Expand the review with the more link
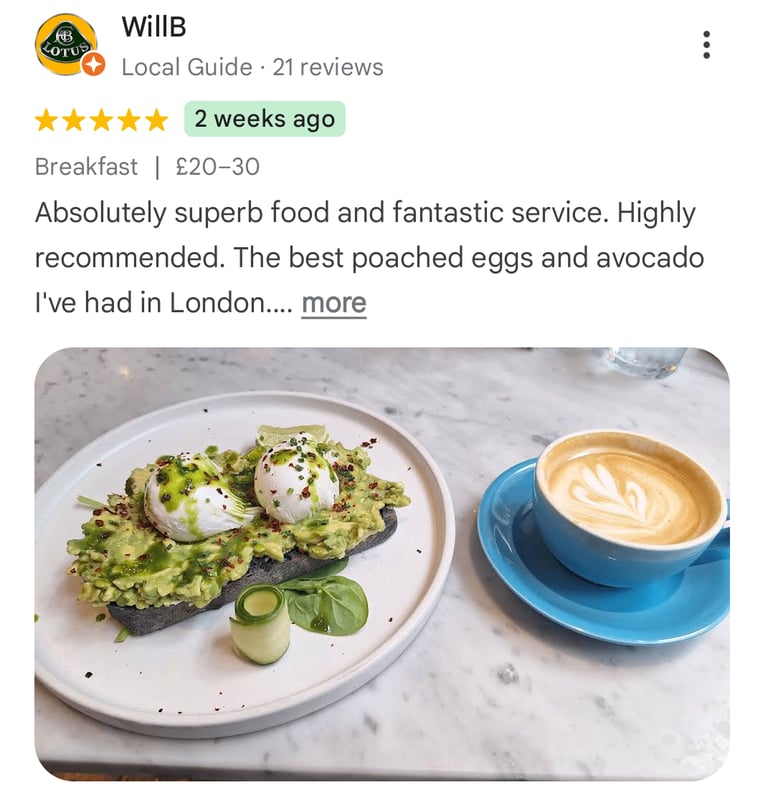 tap(334, 303)
